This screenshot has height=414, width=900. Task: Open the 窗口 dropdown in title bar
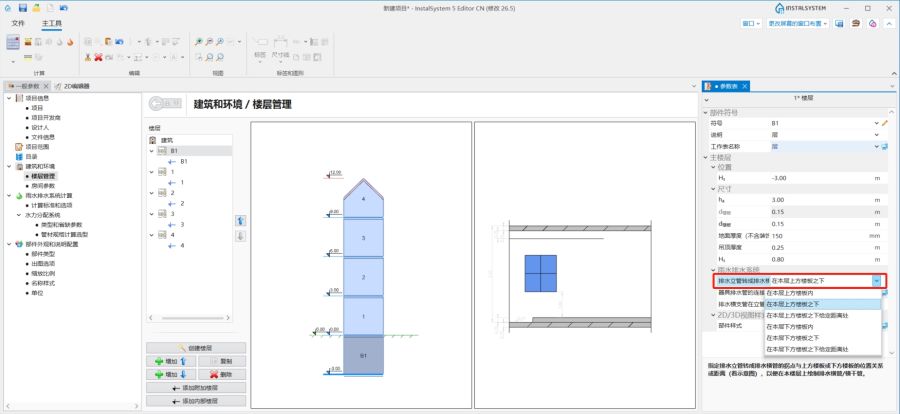coord(751,22)
